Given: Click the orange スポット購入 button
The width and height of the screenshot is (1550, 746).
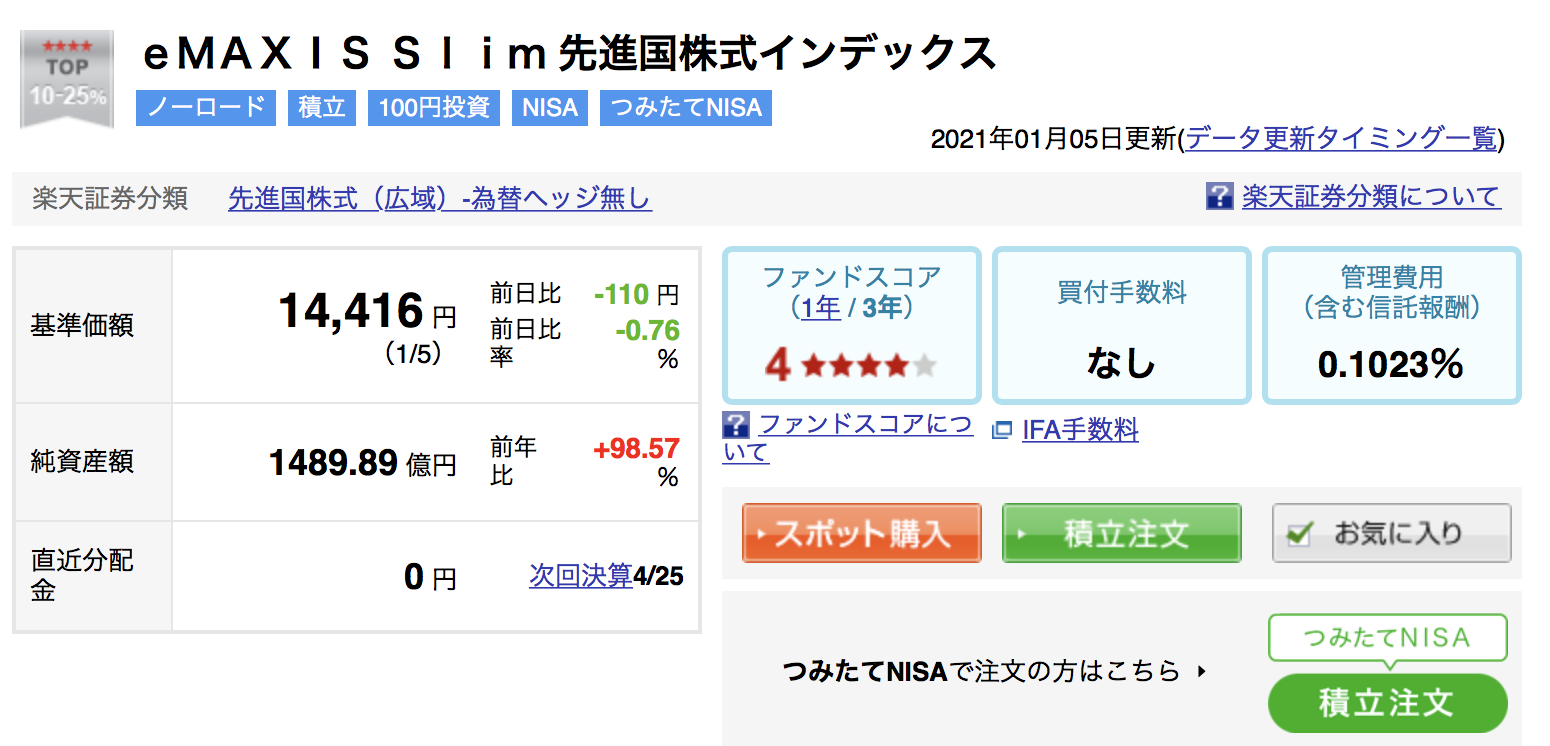Looking at the screenshot, I should pyautogui.click(x=861, y=533).
